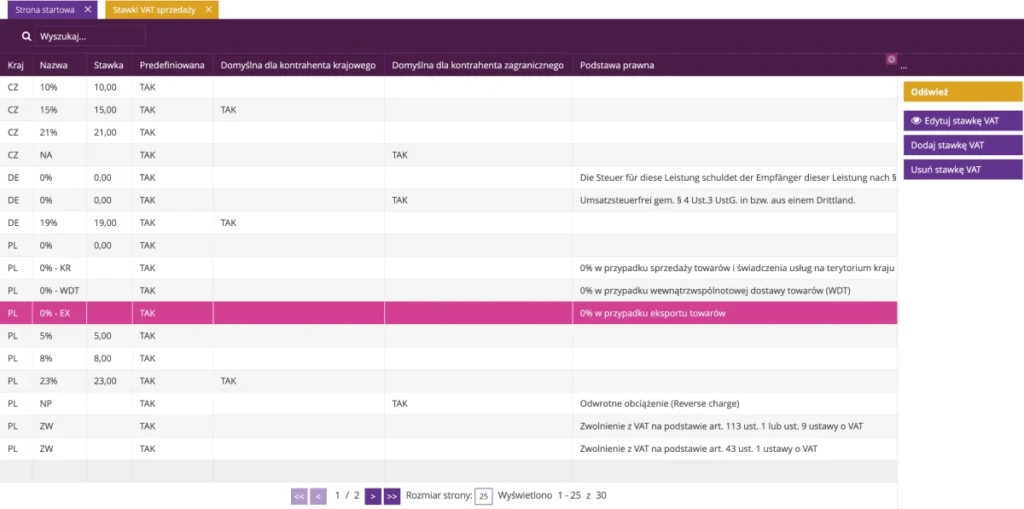Click Usuń stawkę VAT button
The height and width of the screenshot is (509, 1024).
(x=963, y=169)
